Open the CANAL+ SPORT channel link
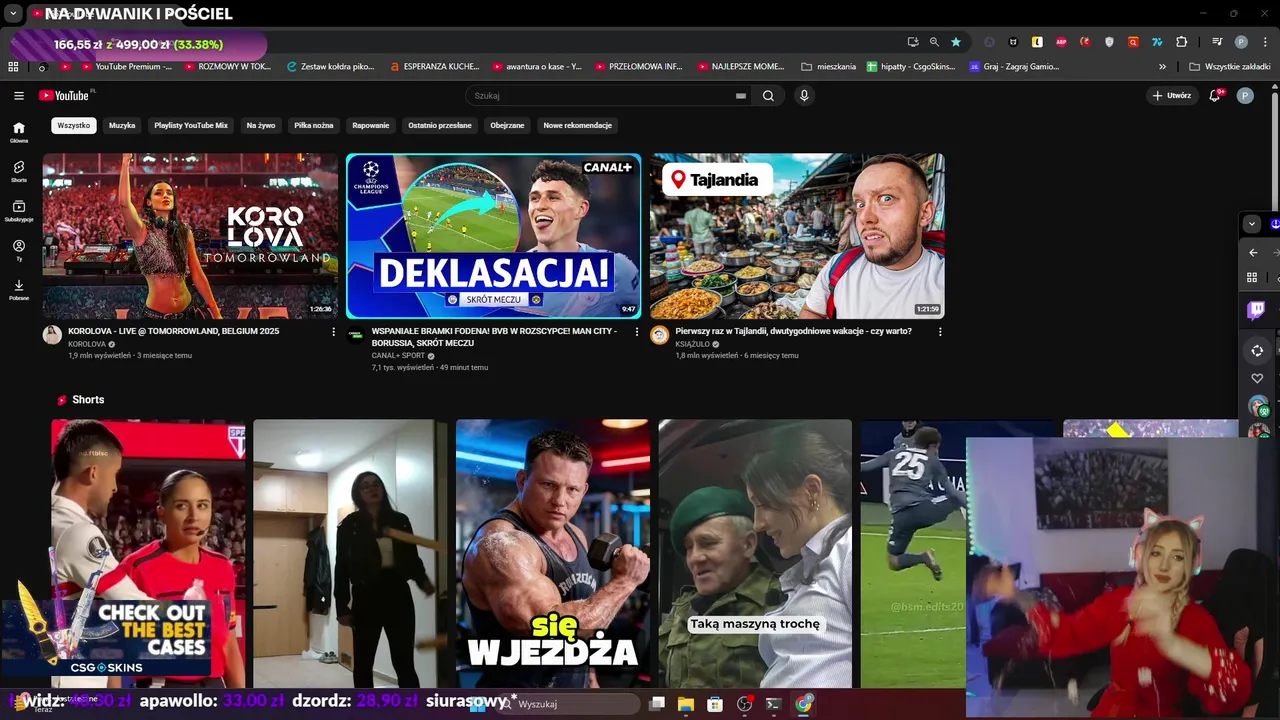This screenshot has height=720, width=1280. point(398,356)
